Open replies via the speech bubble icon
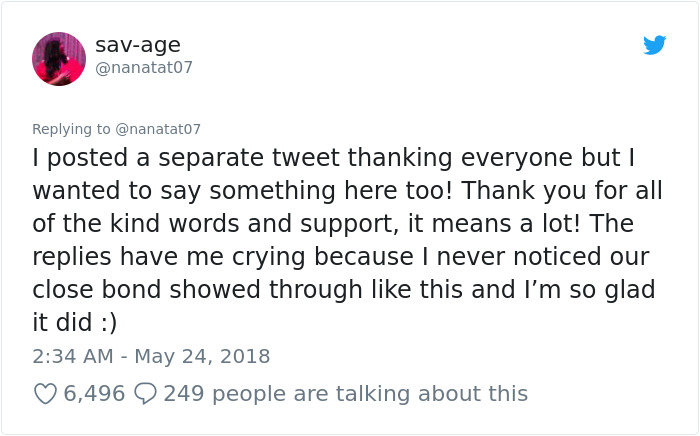 click(x=145, y=394)
